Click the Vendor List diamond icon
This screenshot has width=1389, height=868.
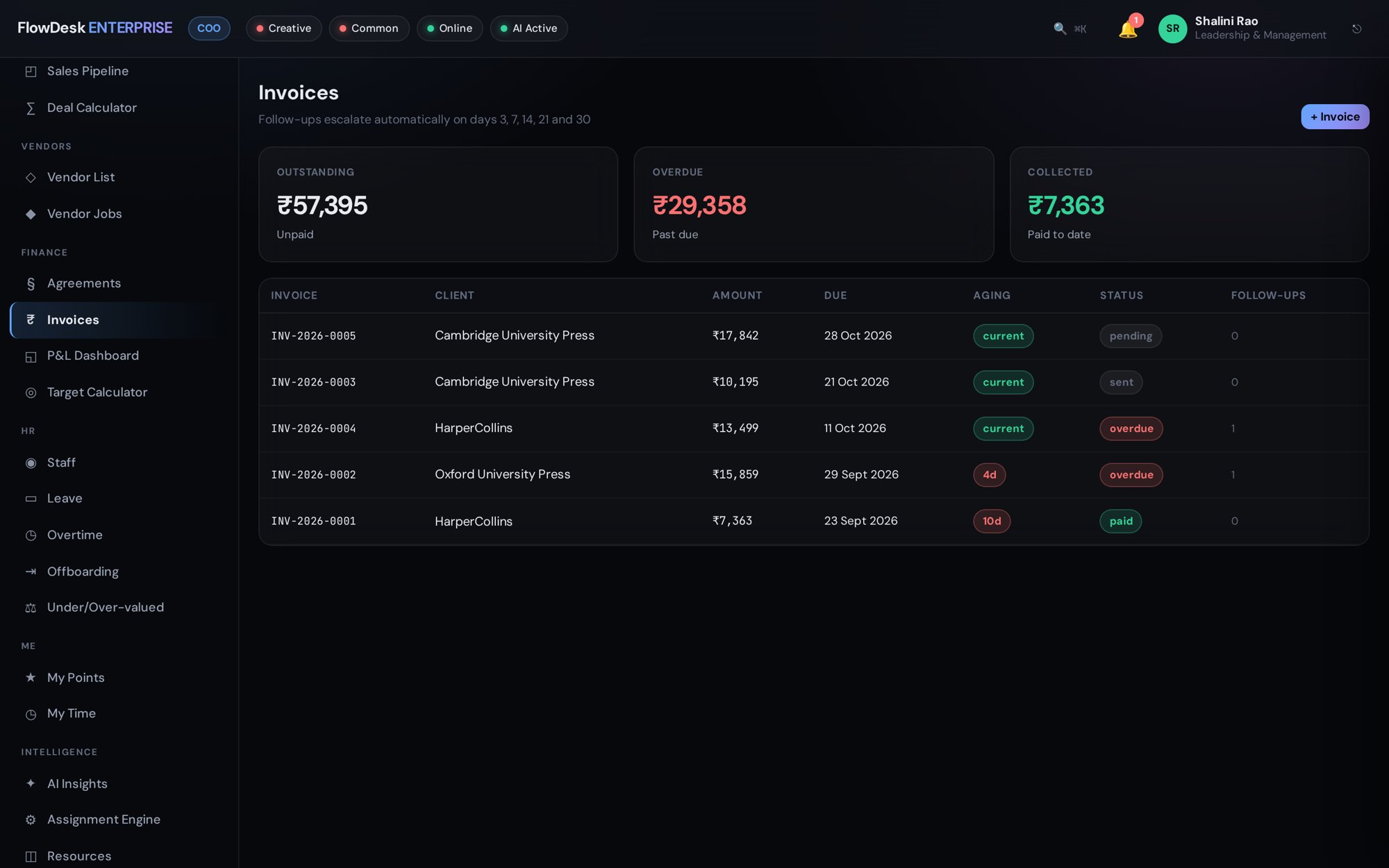[x=31, y=178]
